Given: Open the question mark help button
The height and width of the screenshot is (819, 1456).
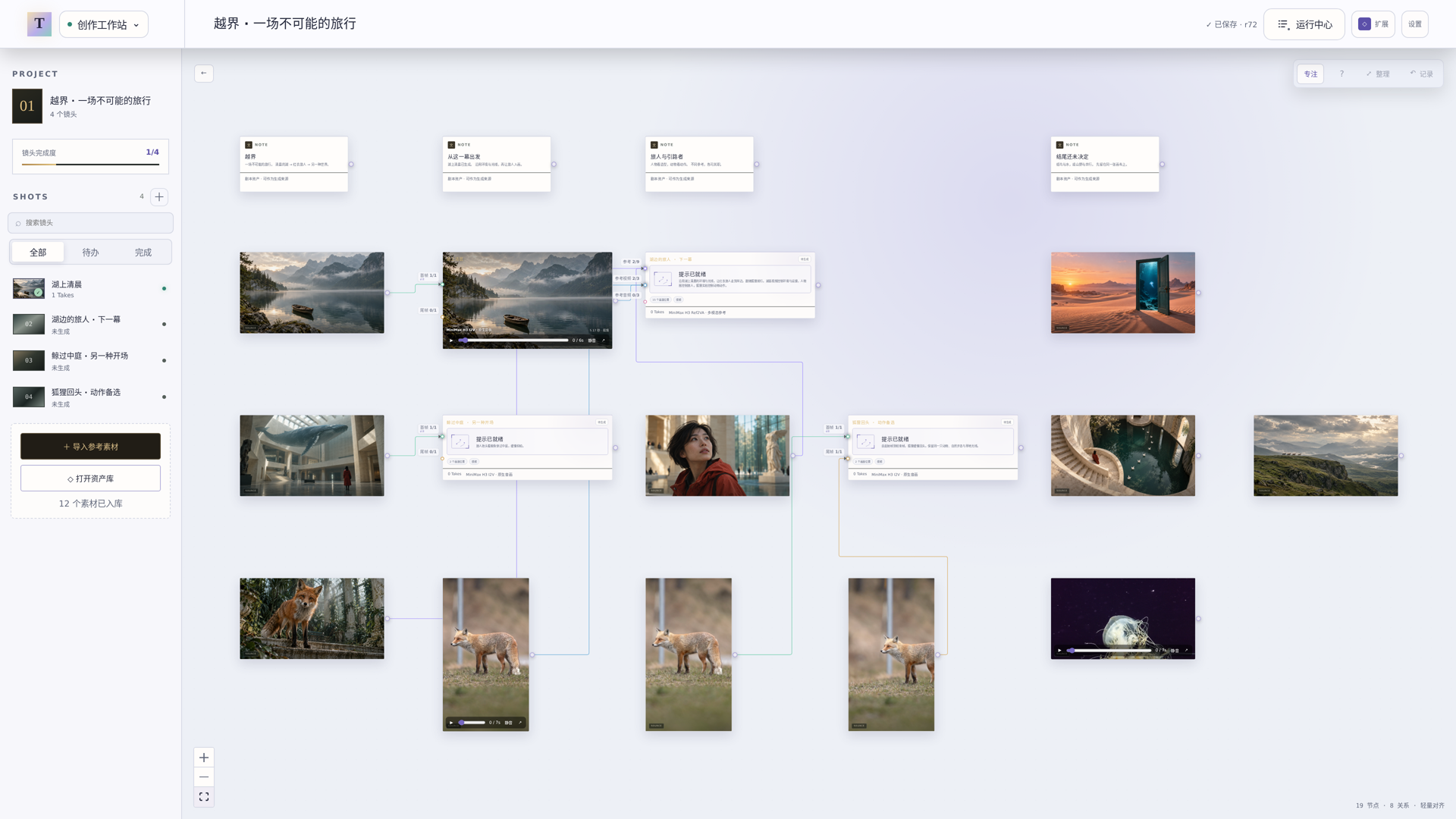Looking at the screenshot, I should tap(1341, 74).
